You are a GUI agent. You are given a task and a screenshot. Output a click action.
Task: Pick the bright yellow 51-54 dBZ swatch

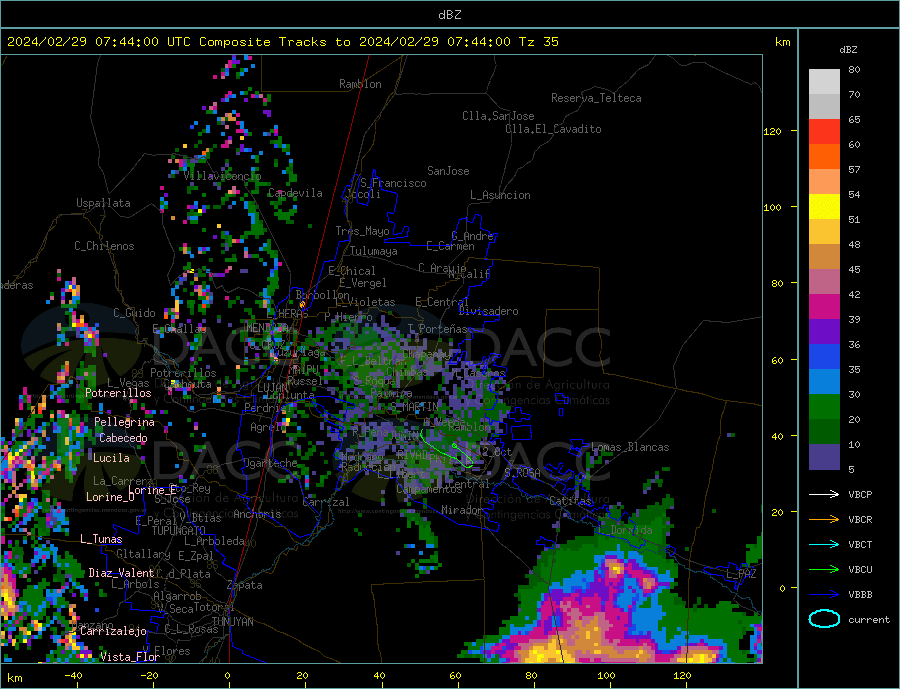pyautogui.click(x=824, y=207)
